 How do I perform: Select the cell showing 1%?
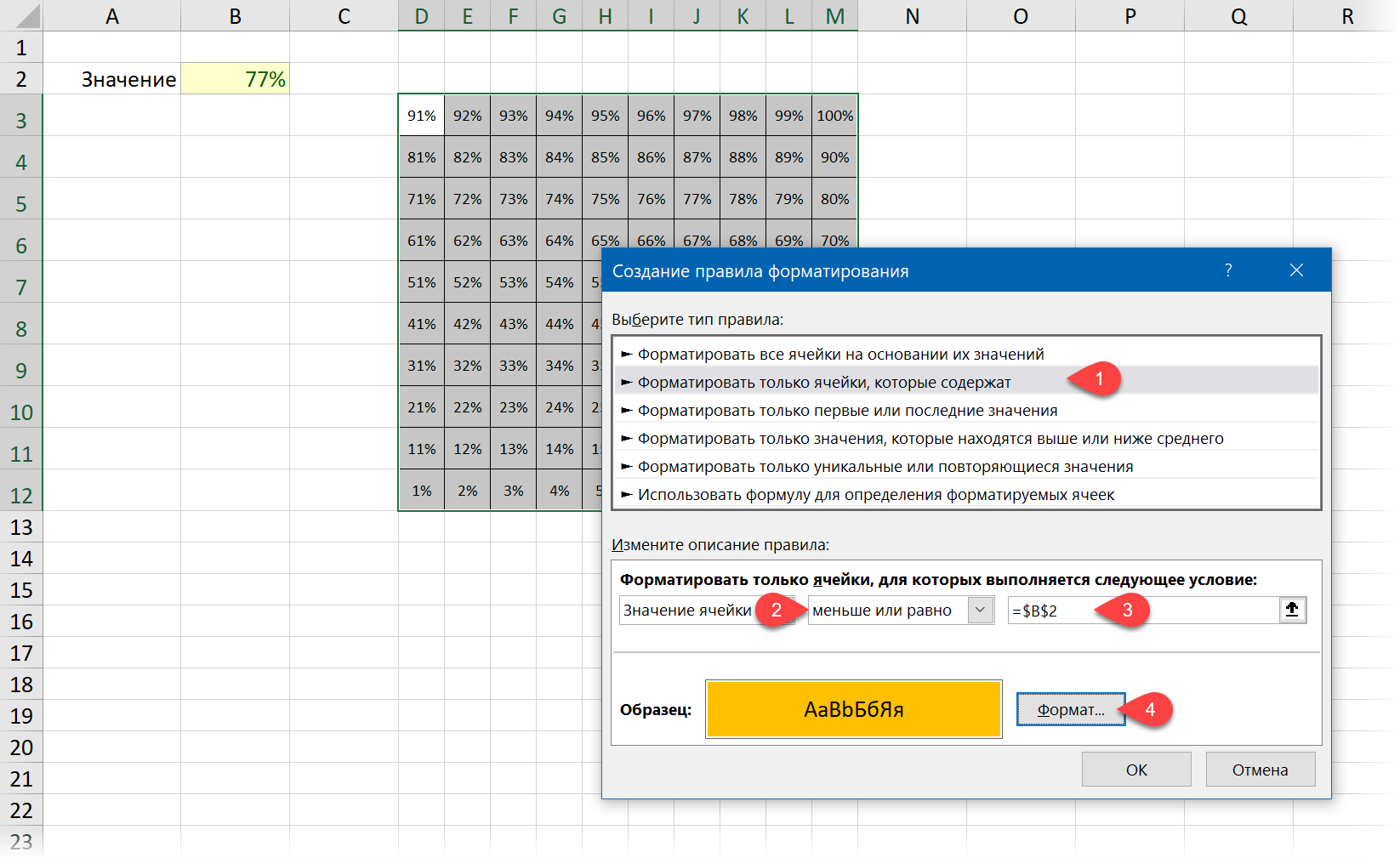[421, 491]
